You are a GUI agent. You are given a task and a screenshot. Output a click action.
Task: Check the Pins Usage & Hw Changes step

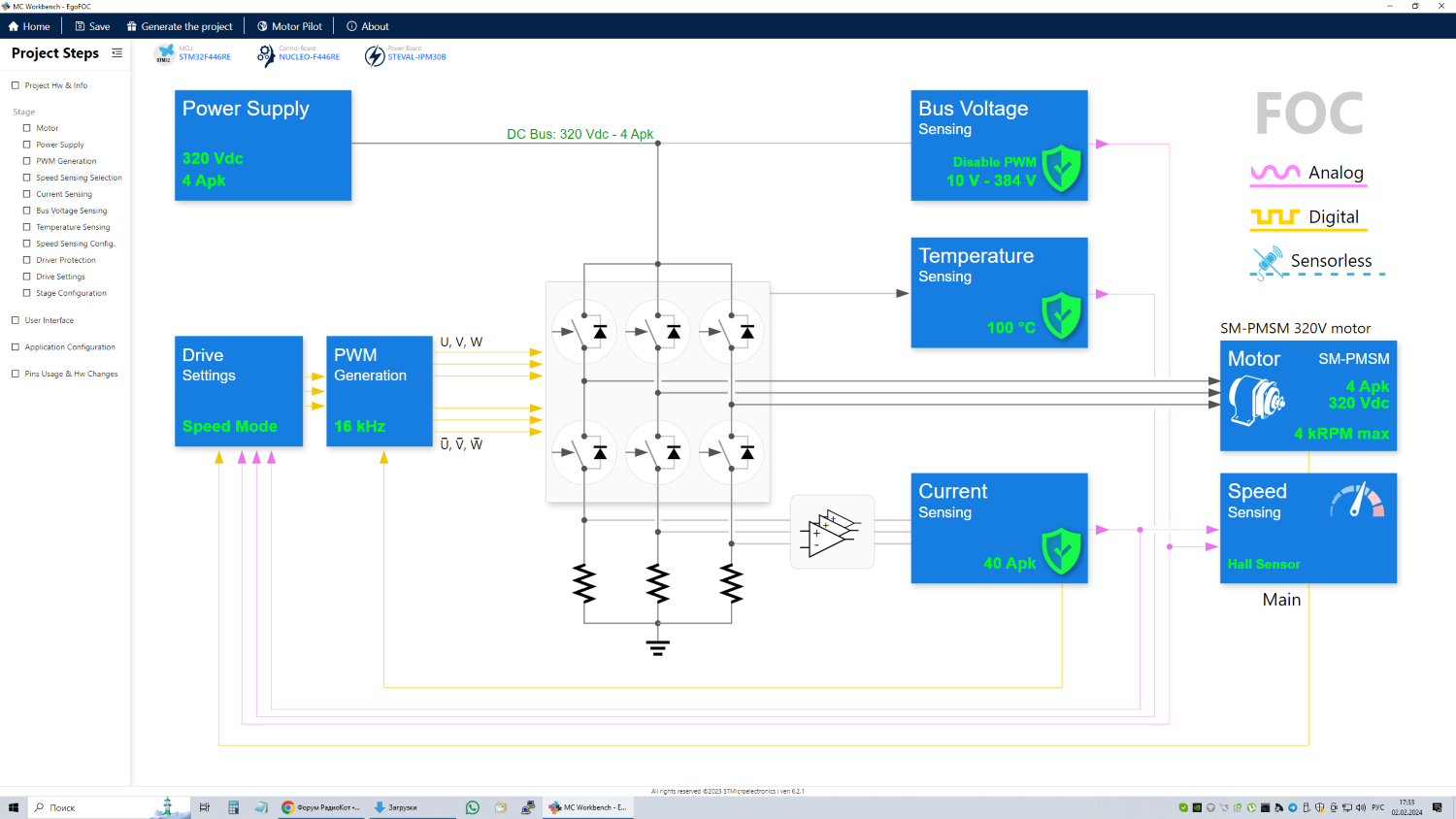point(16,374)
